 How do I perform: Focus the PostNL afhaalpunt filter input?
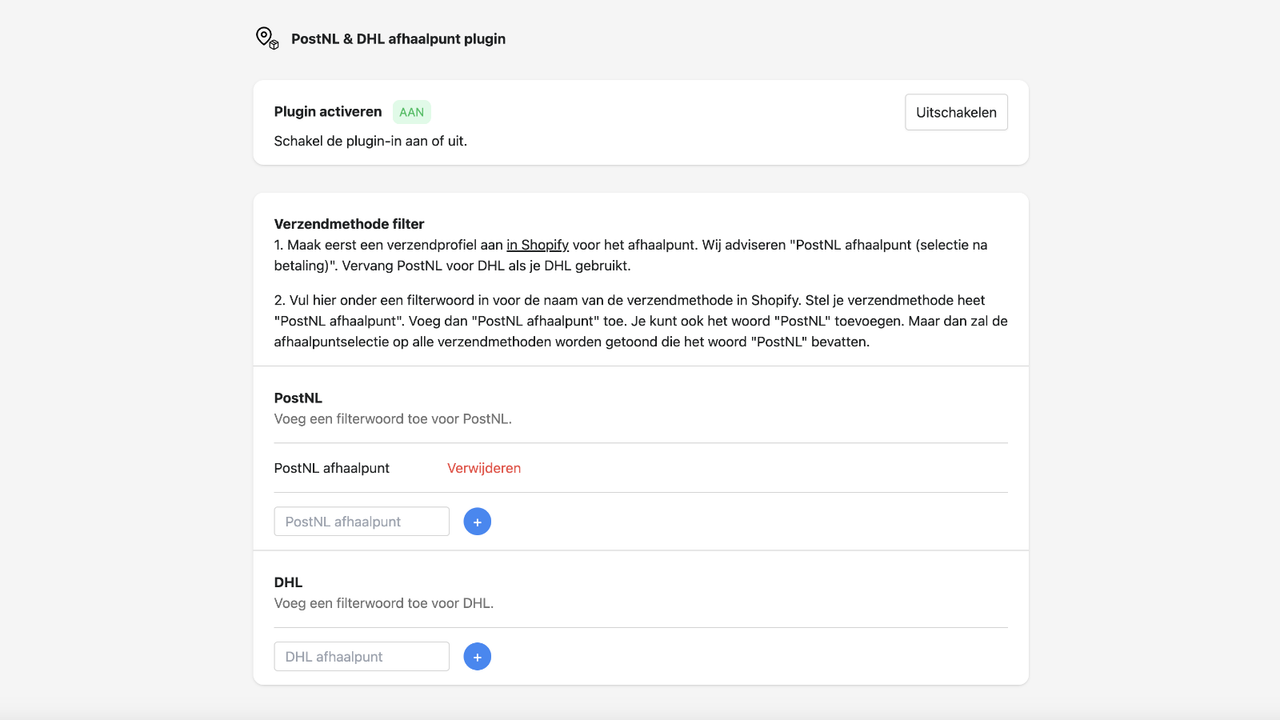point(362,521)
